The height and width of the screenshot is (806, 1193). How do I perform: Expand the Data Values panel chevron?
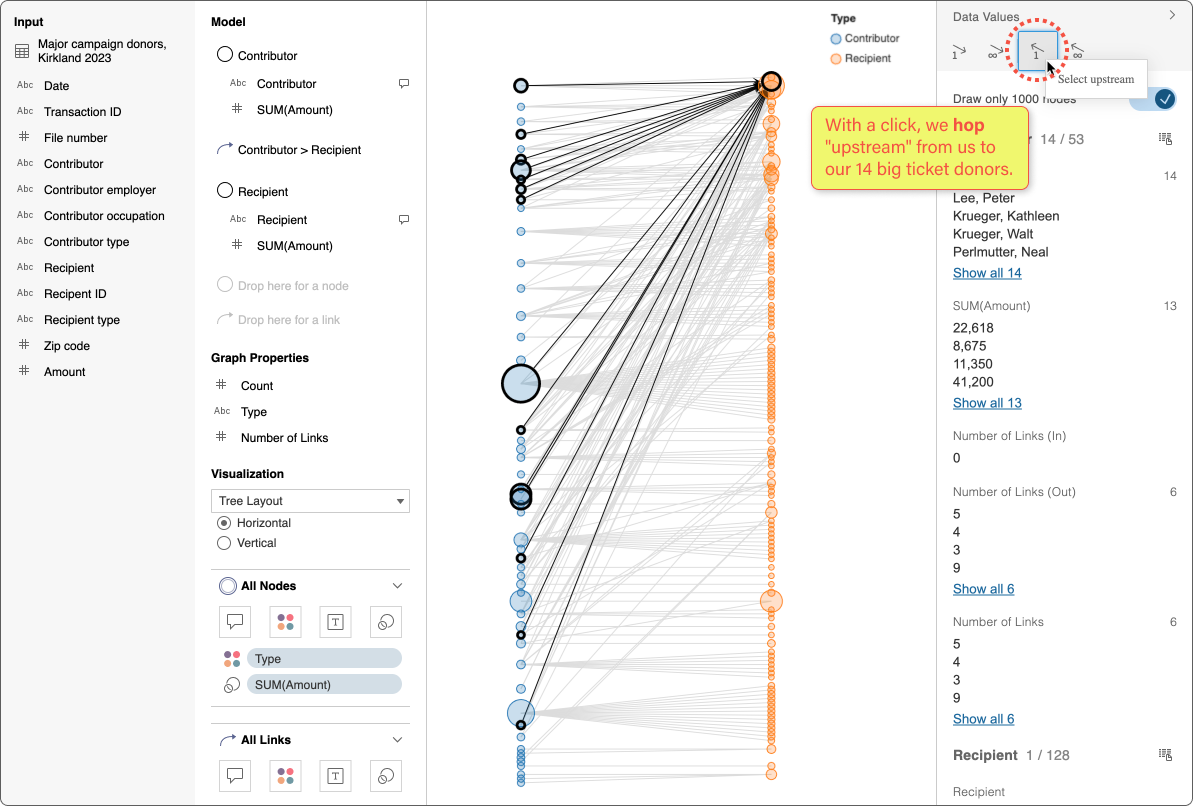pos(1172,15)
